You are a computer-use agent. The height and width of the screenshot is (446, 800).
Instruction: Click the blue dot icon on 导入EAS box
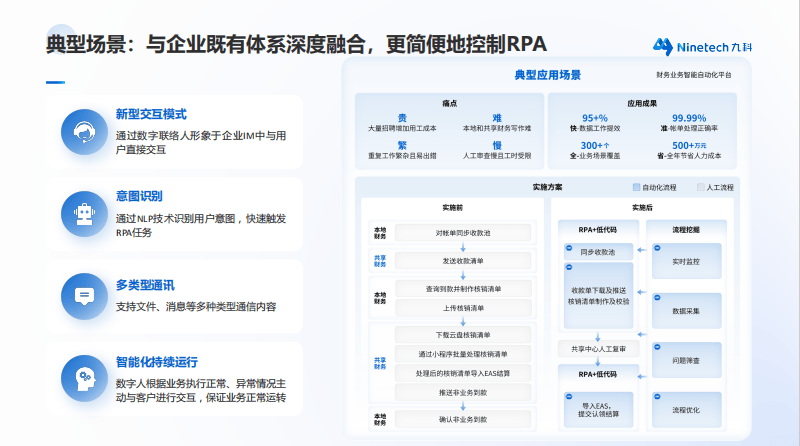coord(569,397)
